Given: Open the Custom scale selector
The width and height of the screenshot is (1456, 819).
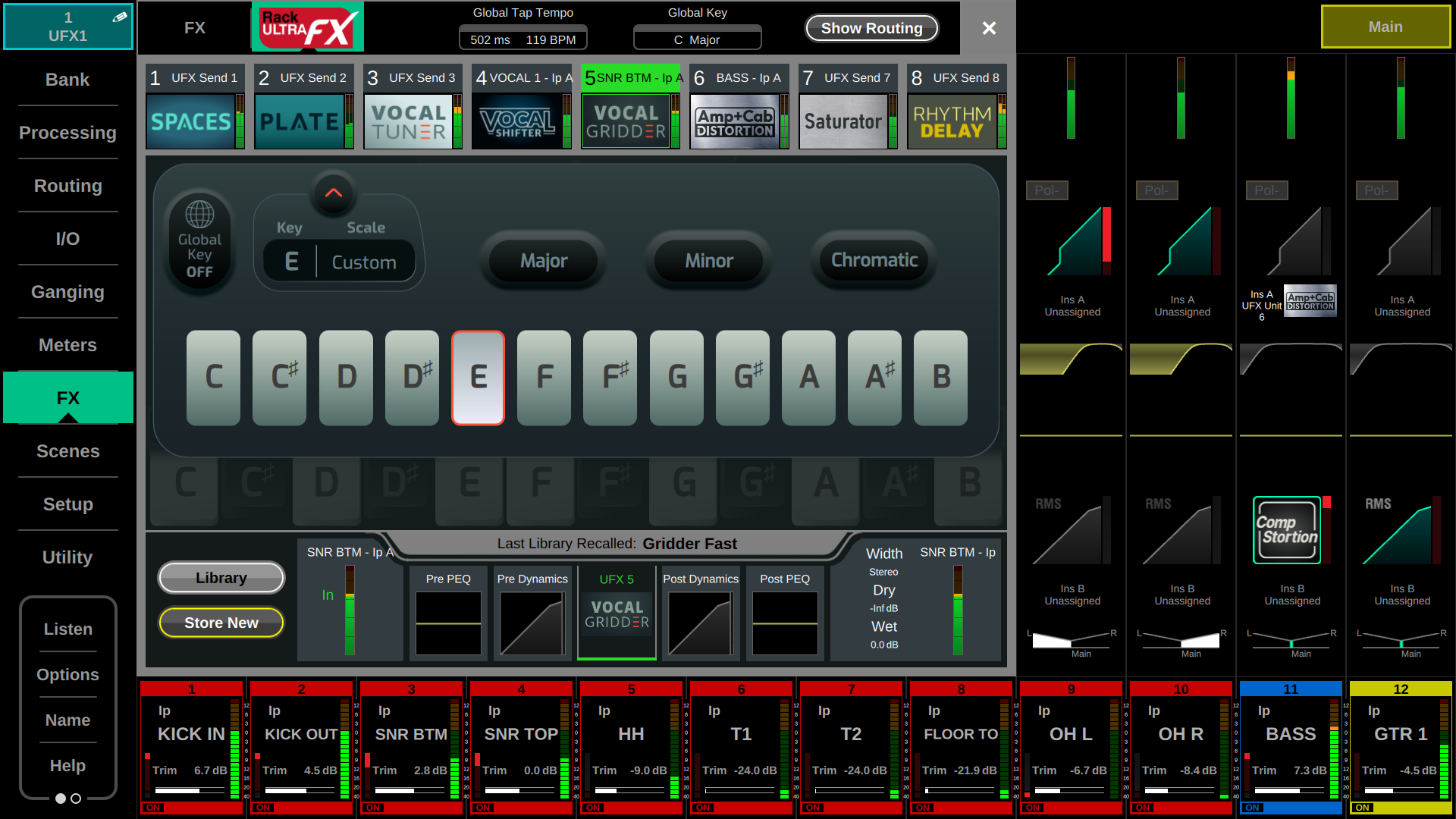Looking at the screenshot, I should tap(364, 262).
